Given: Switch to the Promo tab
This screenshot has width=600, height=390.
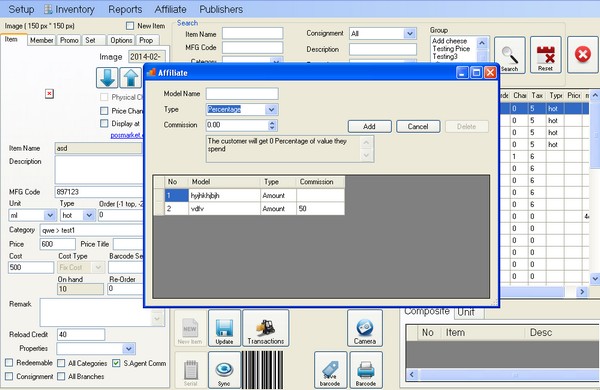Looking at the screenshot, I should tap(69, 40).
